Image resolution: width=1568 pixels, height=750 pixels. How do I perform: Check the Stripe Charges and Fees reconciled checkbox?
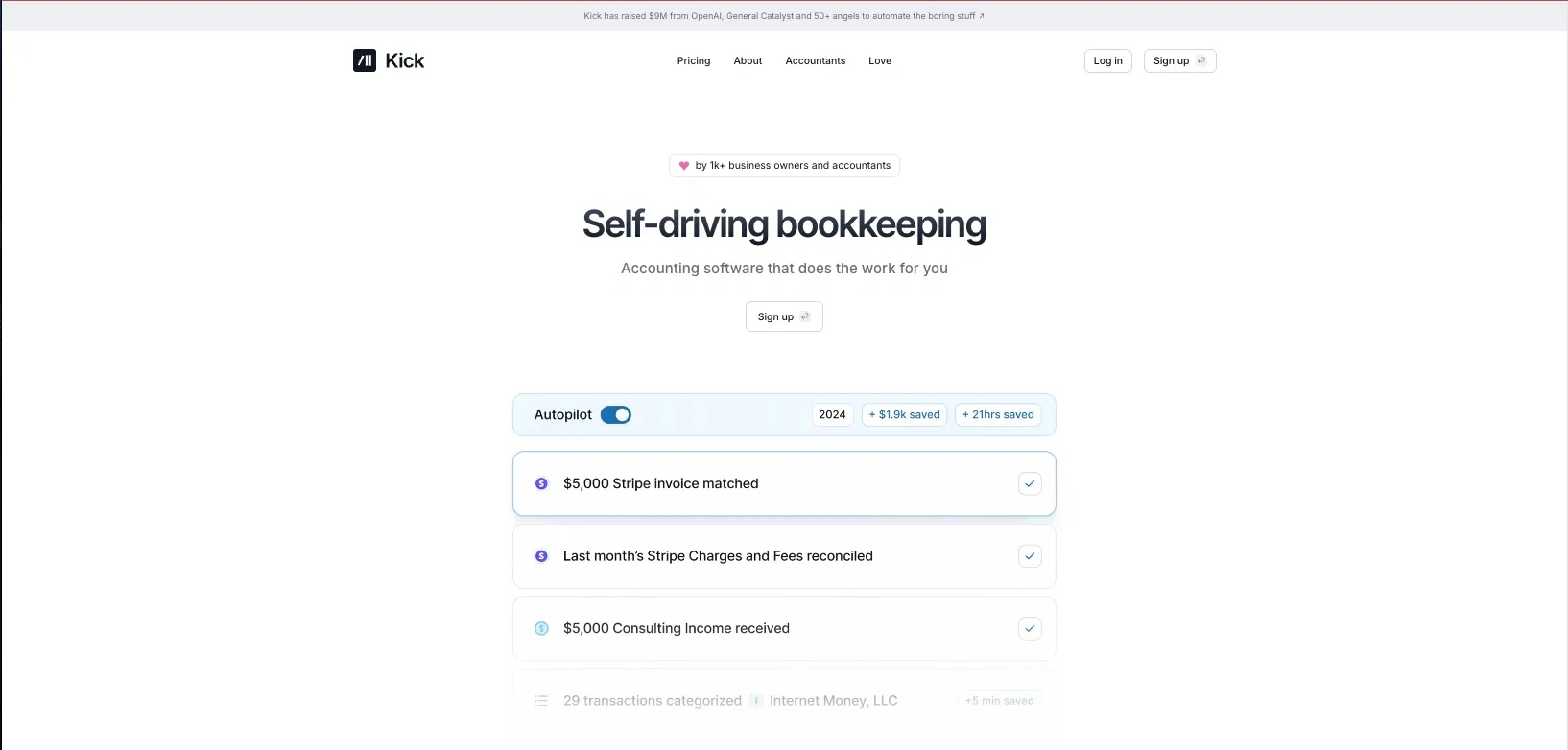[x=1029, y=556]
